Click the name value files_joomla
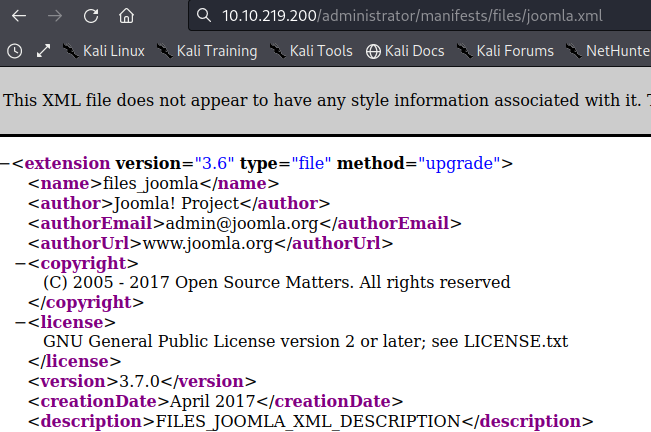The height and width of the screenshot is (432, 651). pyautogui.click(x=151, y=183)
